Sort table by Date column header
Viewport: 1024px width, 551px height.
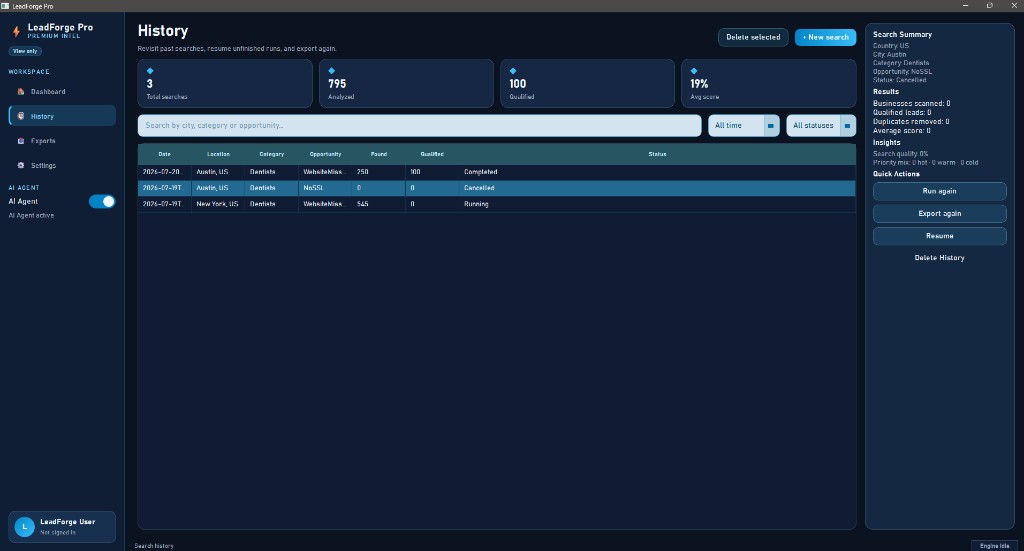pos(164,154)
